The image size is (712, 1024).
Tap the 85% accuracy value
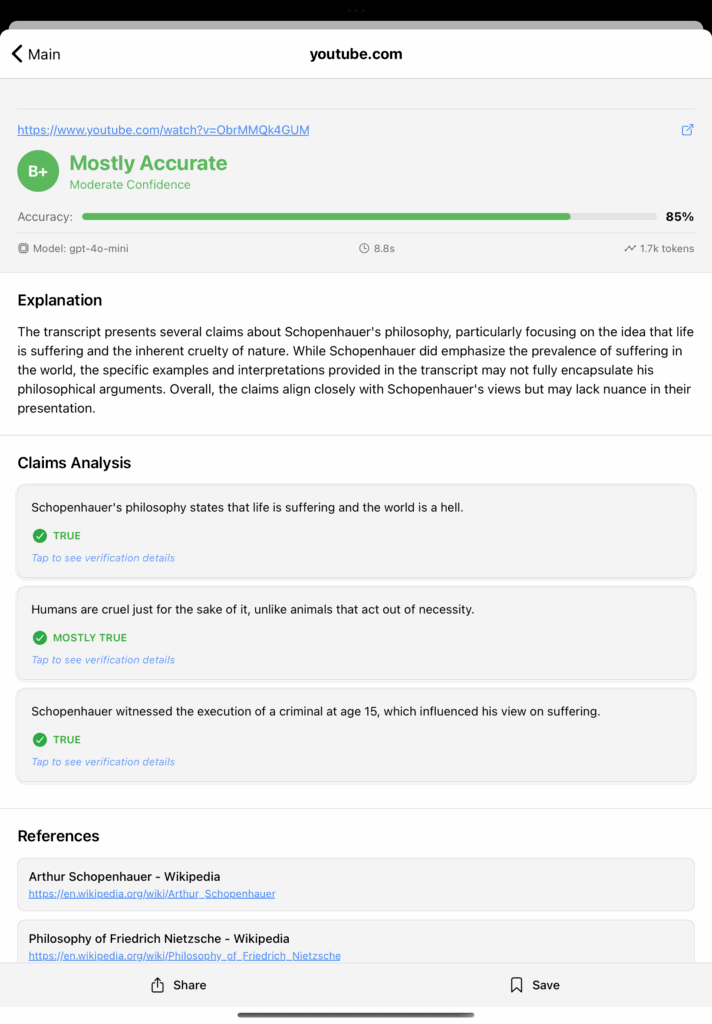[679, 217]
